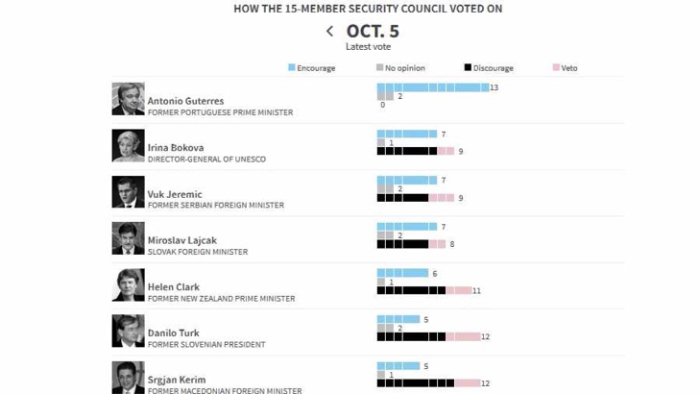Screen dimensions: 700x394
Task: Open Srgjan Kerim portrait photo
Action: (x=128, y=377)
